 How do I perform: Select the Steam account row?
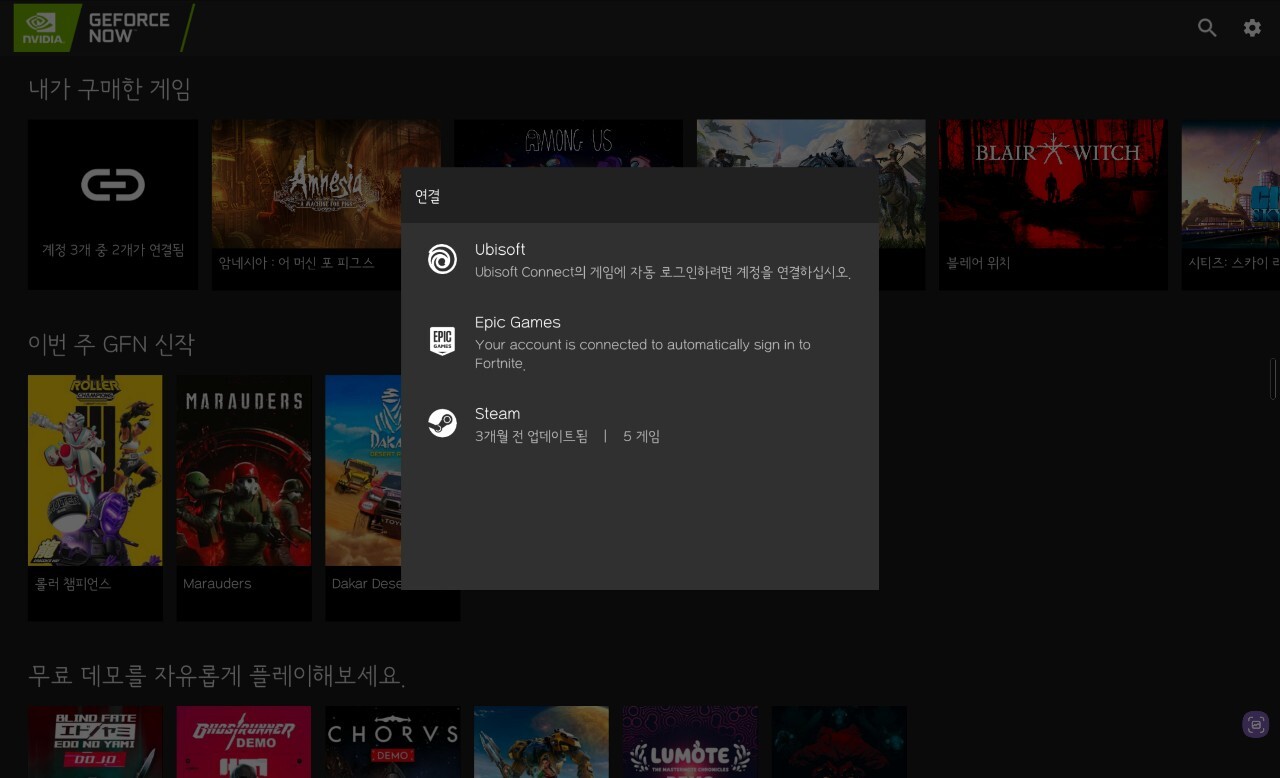coord(640,424)
